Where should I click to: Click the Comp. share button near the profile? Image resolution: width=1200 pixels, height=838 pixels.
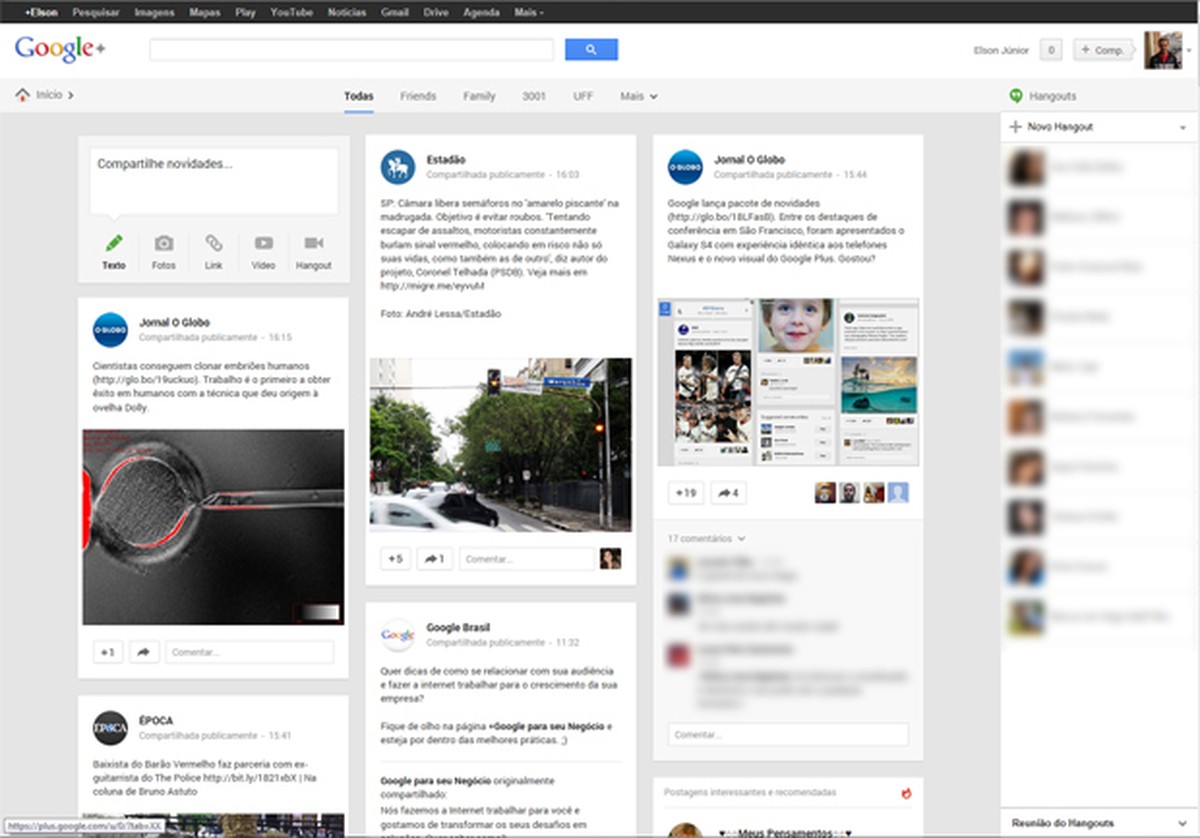[1103, 49]
